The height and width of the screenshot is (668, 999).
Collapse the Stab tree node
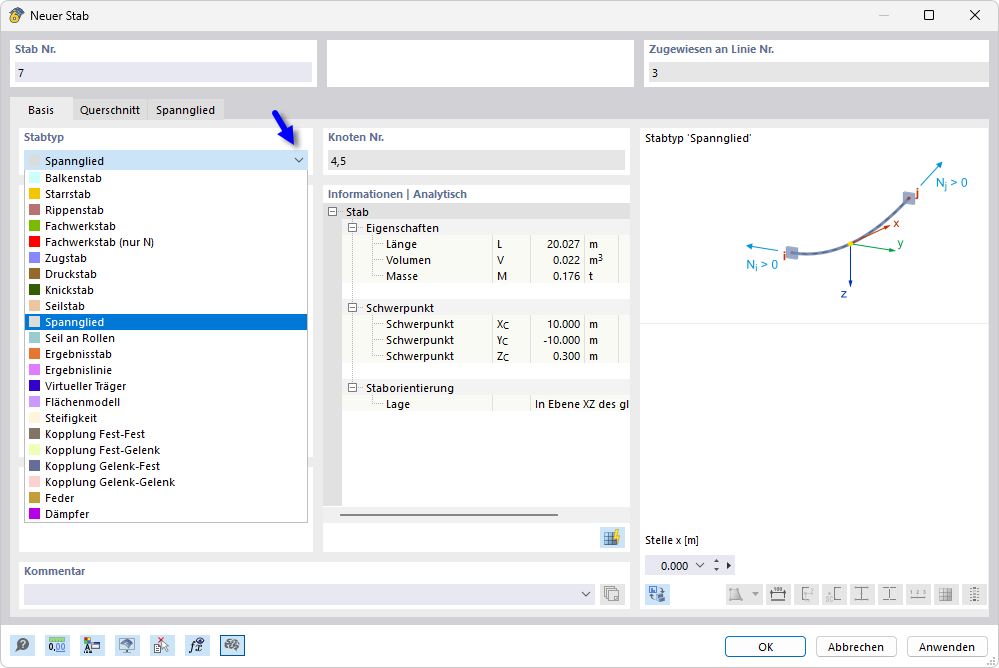(333, 212)
